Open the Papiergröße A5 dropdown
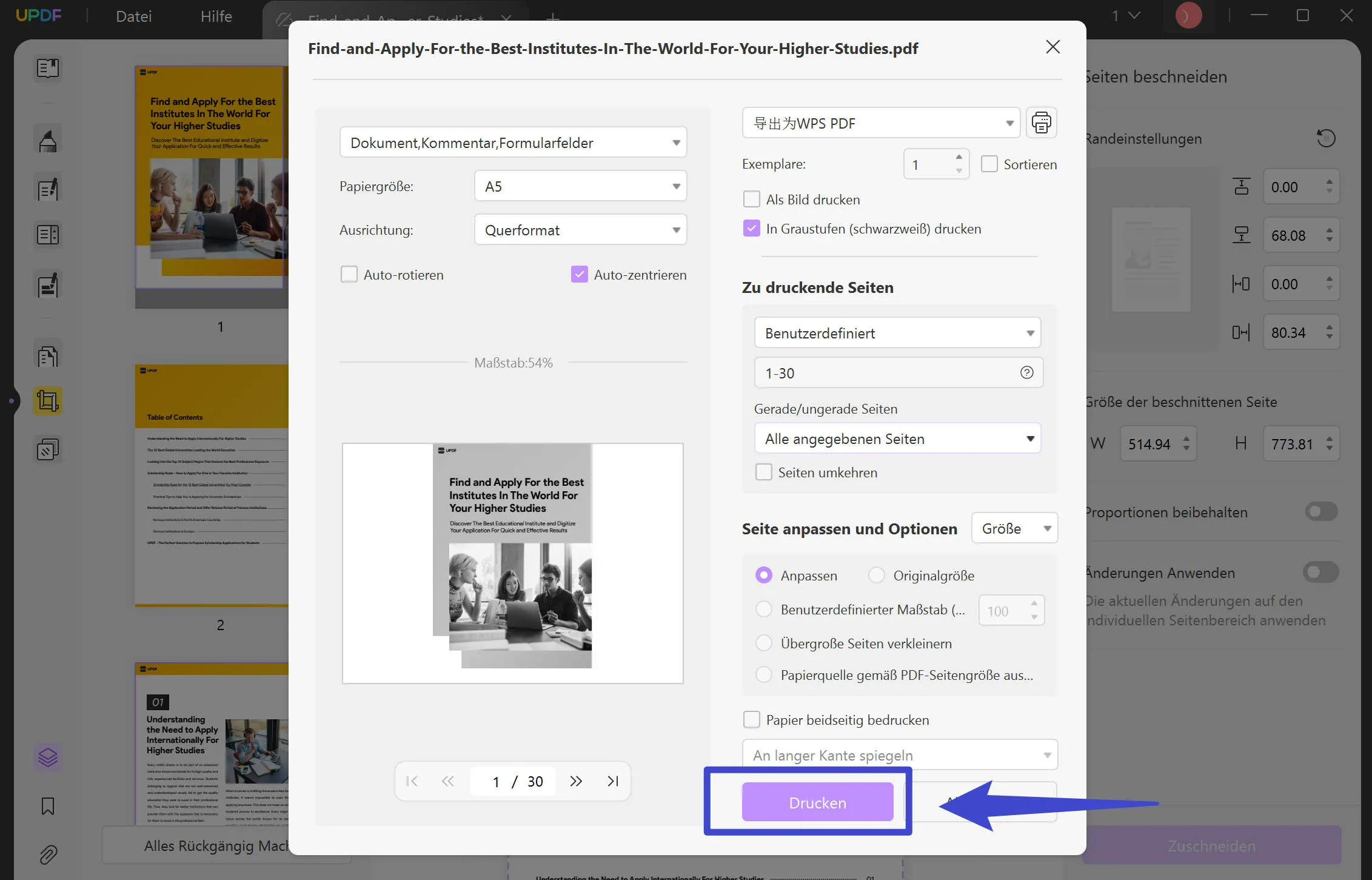 (580, 186)
